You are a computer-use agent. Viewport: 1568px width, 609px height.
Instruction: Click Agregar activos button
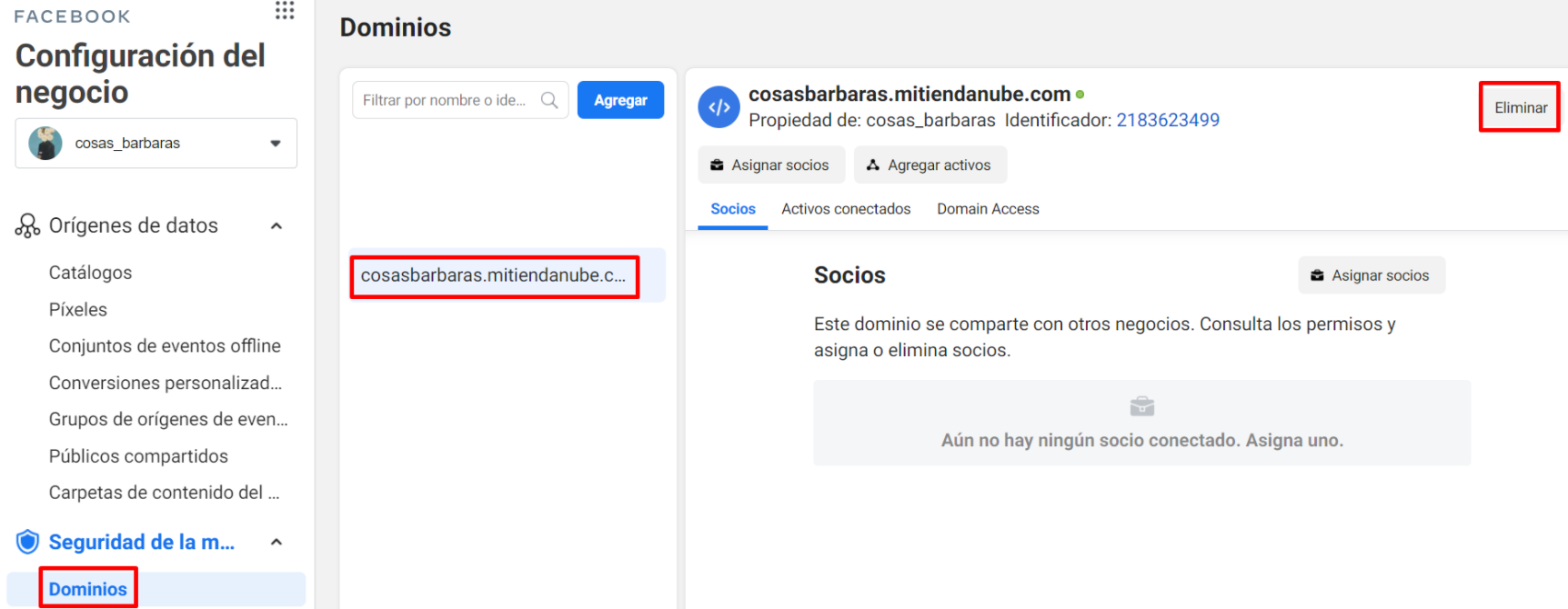930,165
